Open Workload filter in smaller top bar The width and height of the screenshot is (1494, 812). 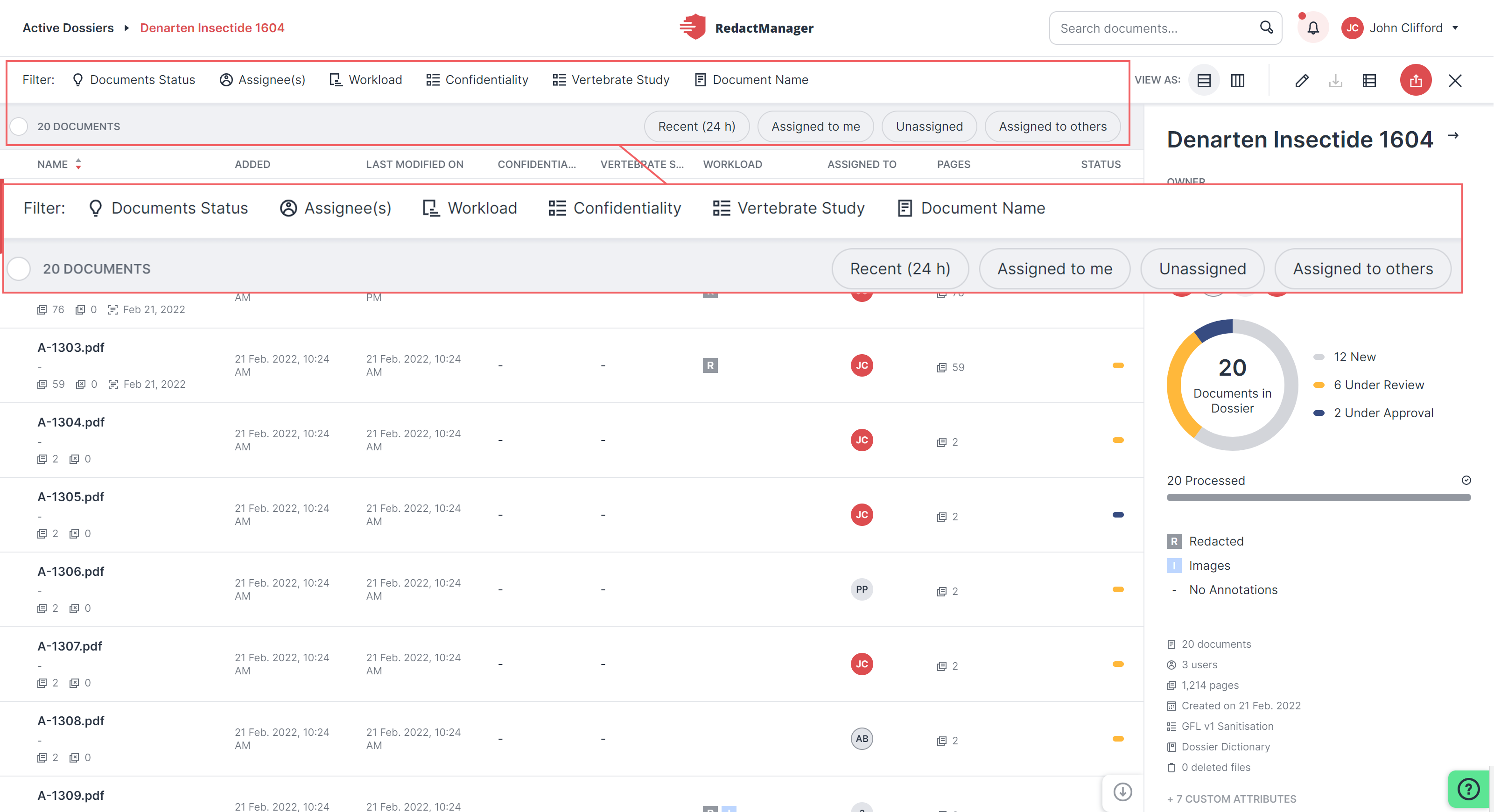point(366,79)
